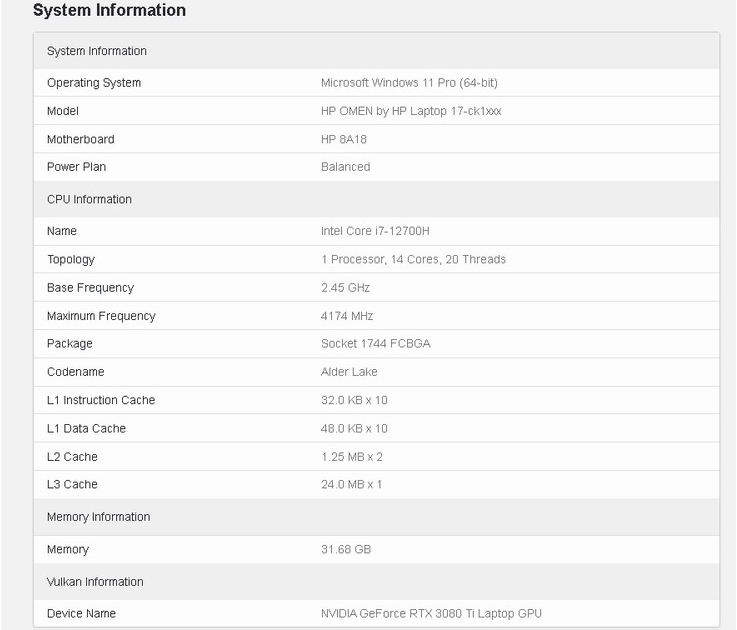Select the Operating System row label
Viewport: 737px width, 630px height.
[94, 83]
